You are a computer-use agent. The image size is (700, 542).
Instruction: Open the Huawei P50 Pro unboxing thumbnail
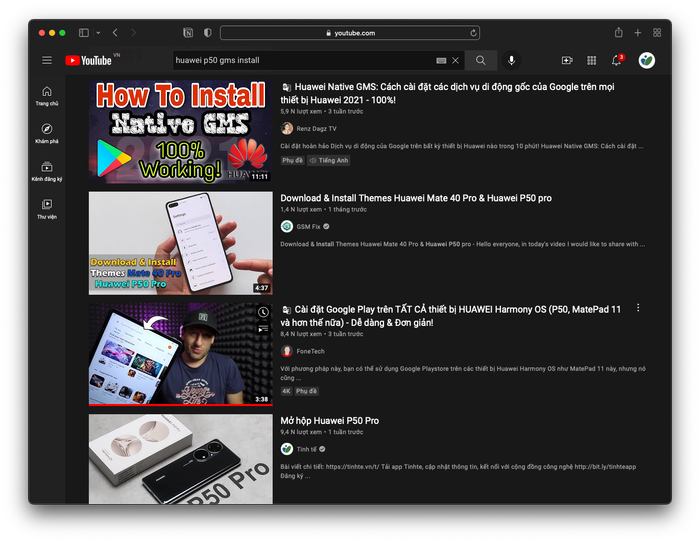click(180, 459)
